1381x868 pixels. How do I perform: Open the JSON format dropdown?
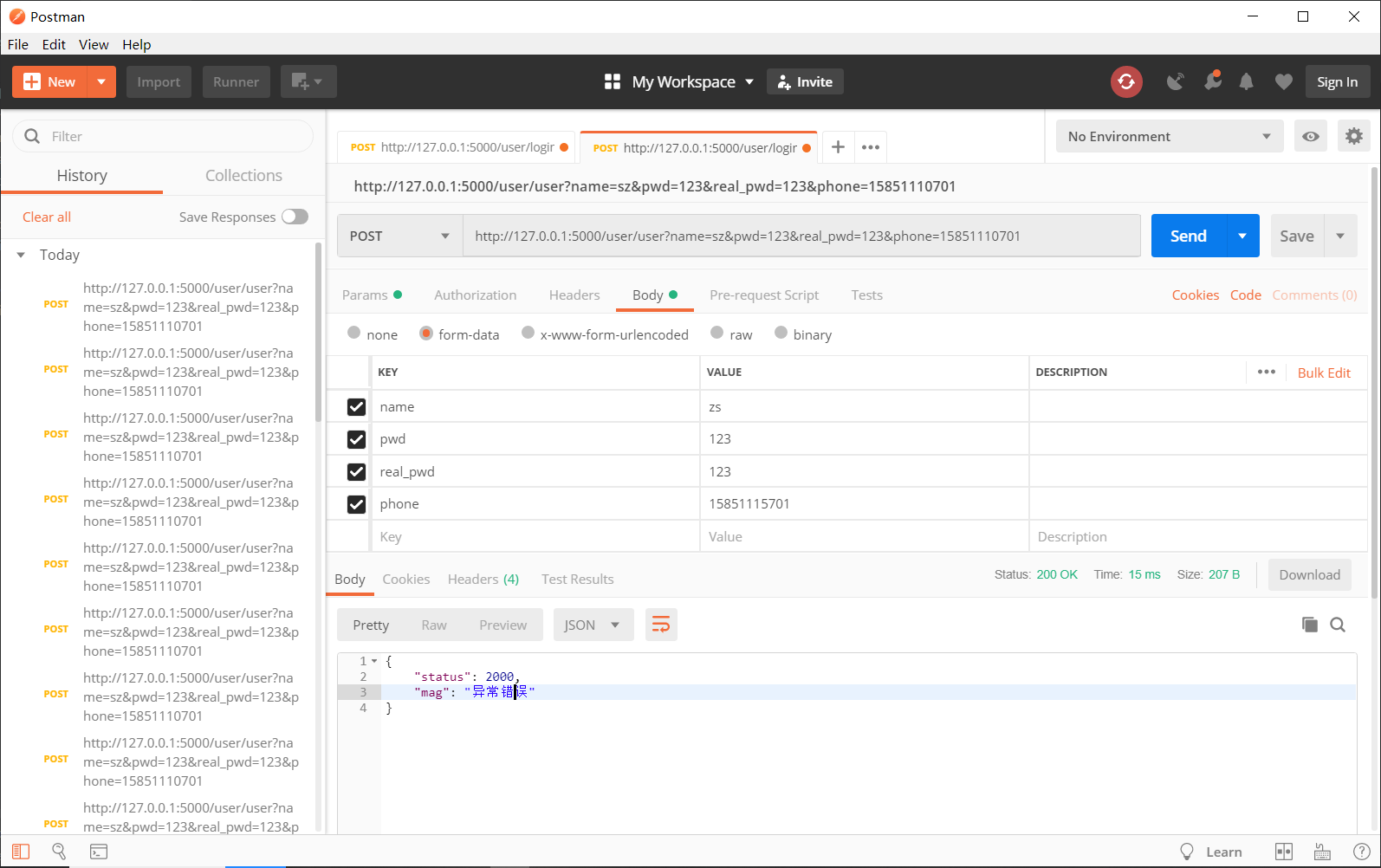click(593, 625)
